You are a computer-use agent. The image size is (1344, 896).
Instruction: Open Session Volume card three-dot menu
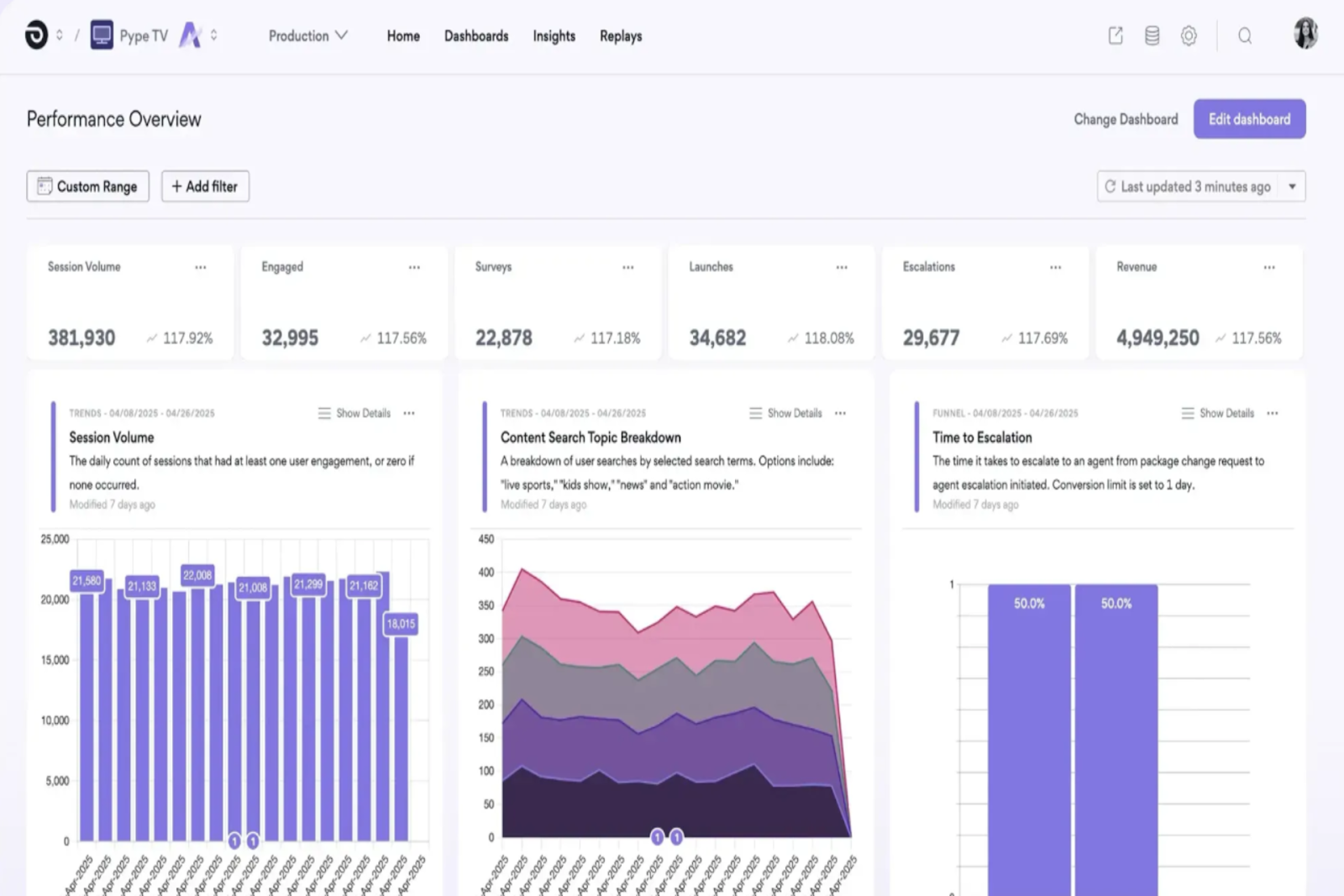point(201,267)
